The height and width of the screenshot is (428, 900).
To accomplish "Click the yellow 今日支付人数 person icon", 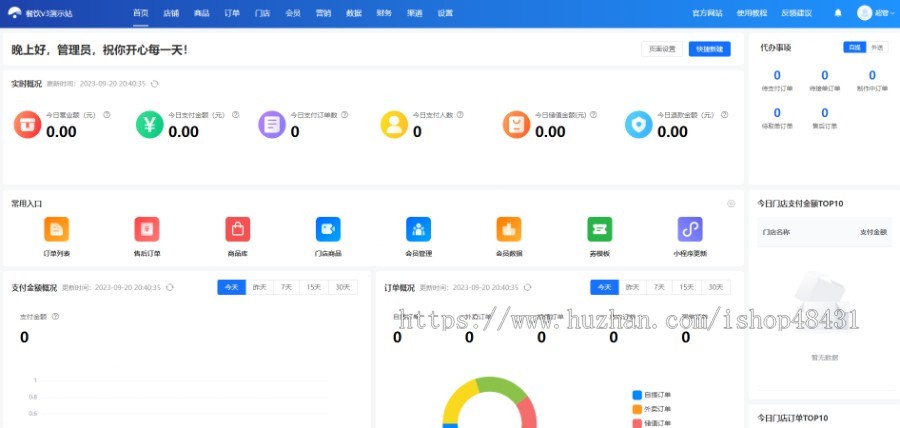I will 394,124.
